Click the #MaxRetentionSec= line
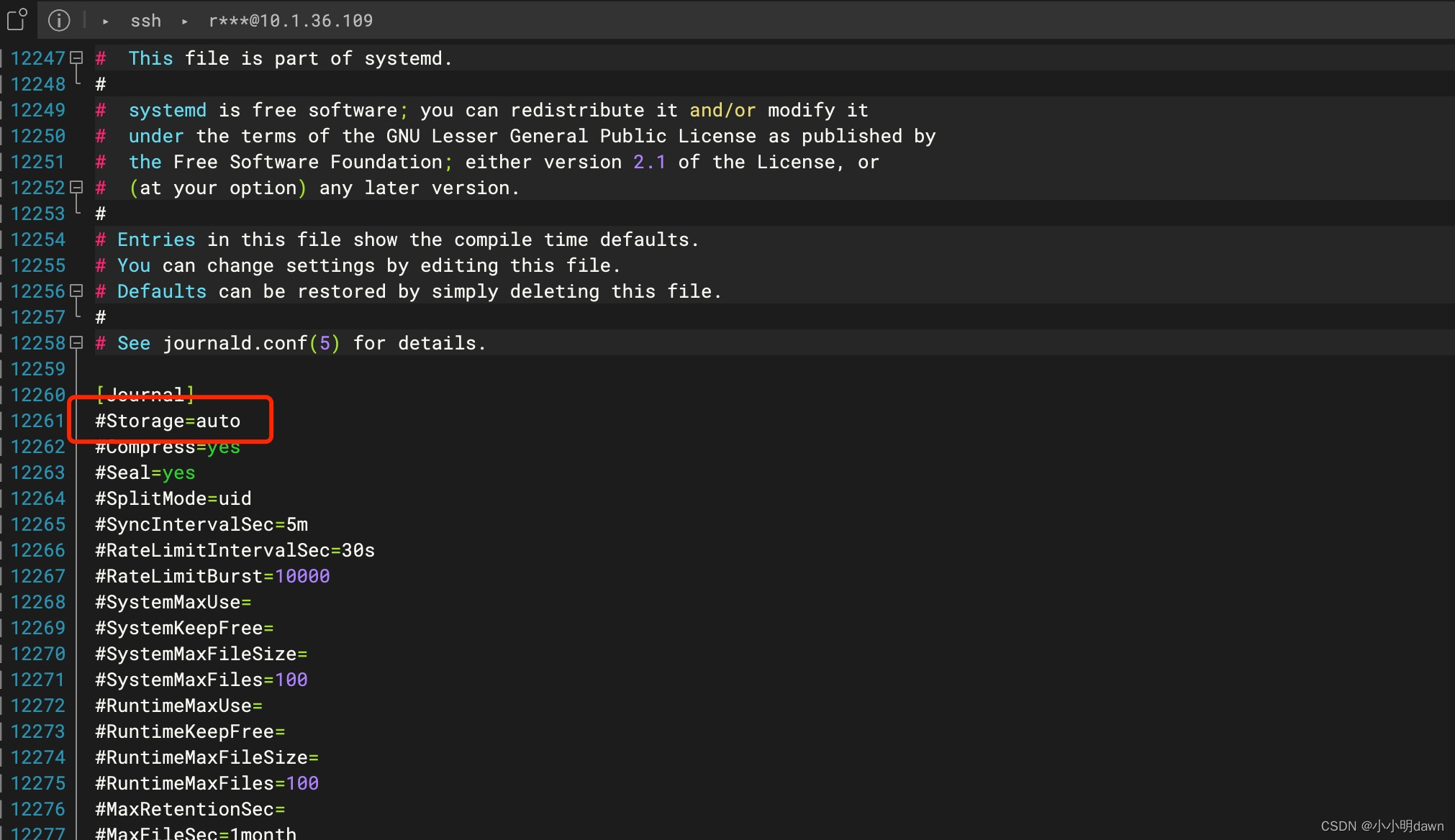This screenshot has height=840, width=1455. [190, 809]
